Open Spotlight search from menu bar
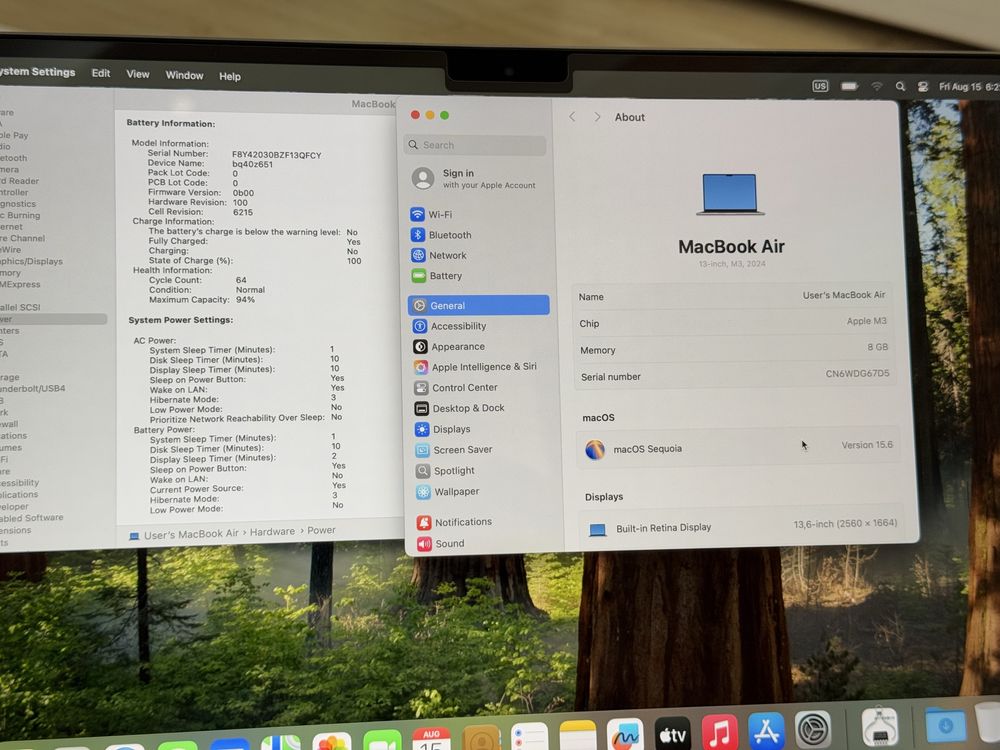This screenshot has width=1000, height=750. click(x=900, y=86)
